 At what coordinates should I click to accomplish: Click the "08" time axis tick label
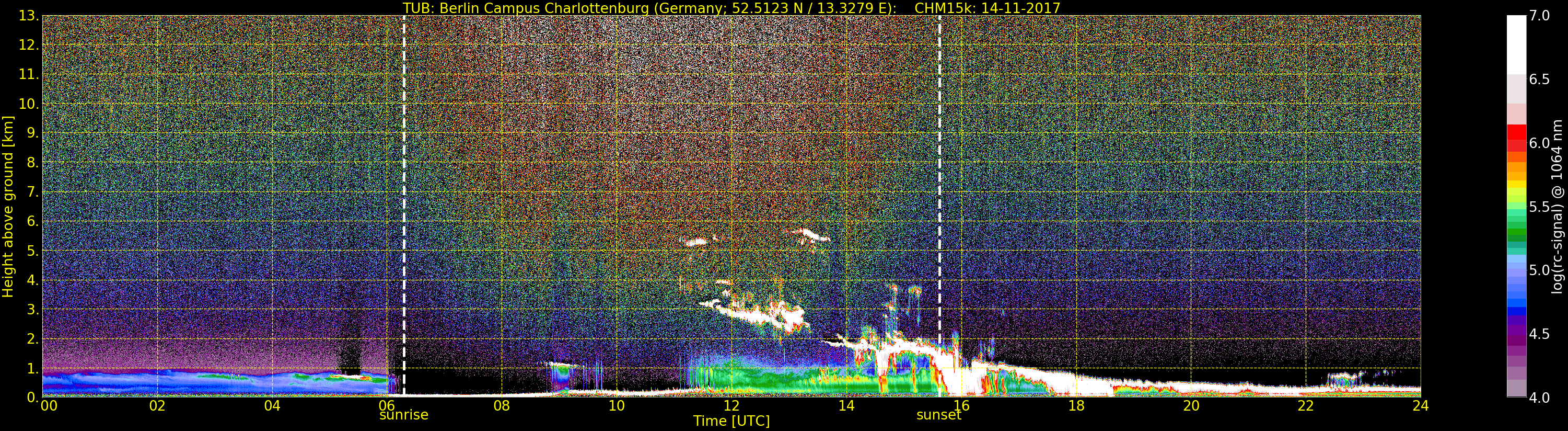pos(502,406)
